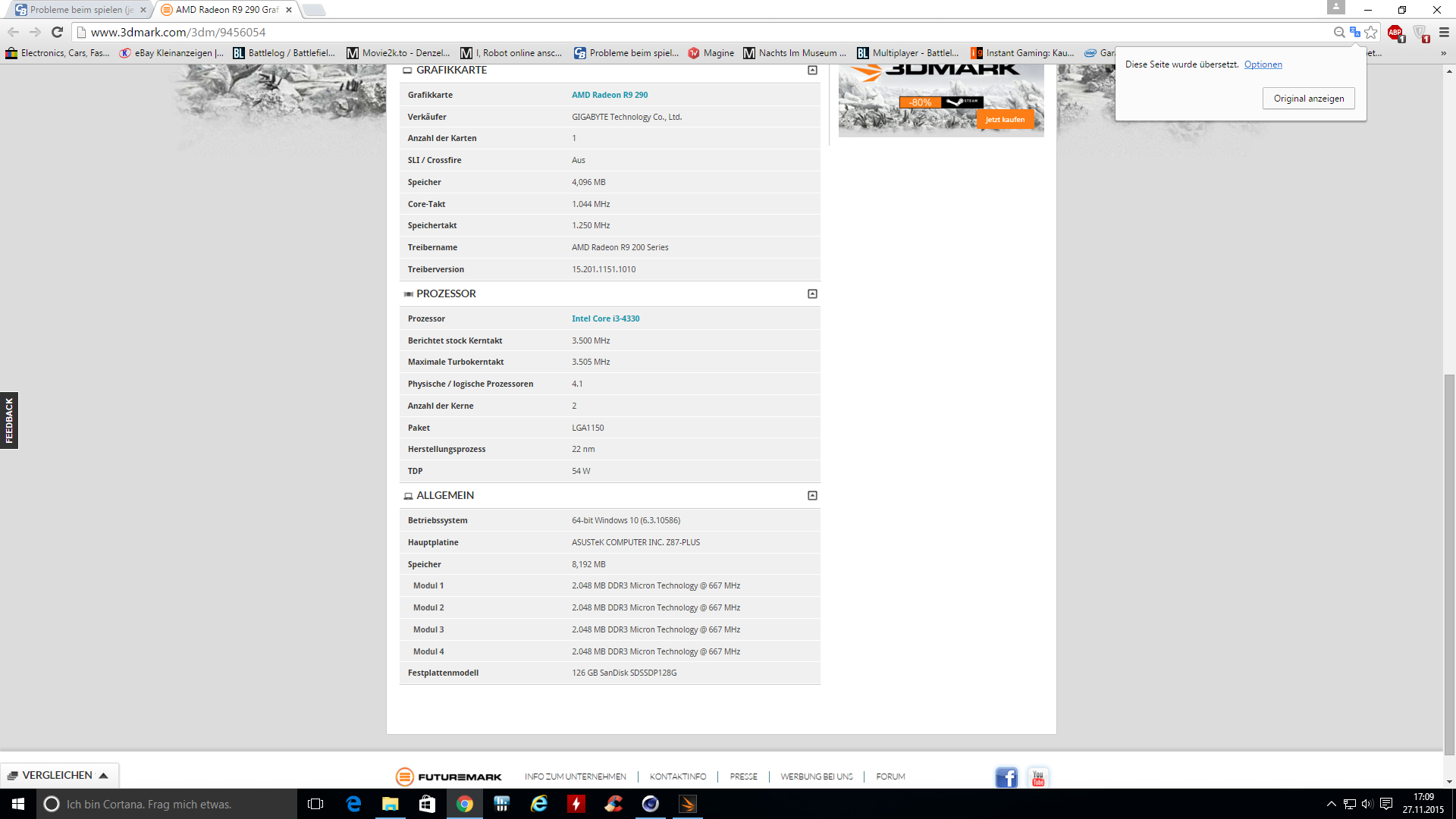Screen dimensions: 1456x819
Task: Open the Action Center notifications icon
Action: point(1386,804)
